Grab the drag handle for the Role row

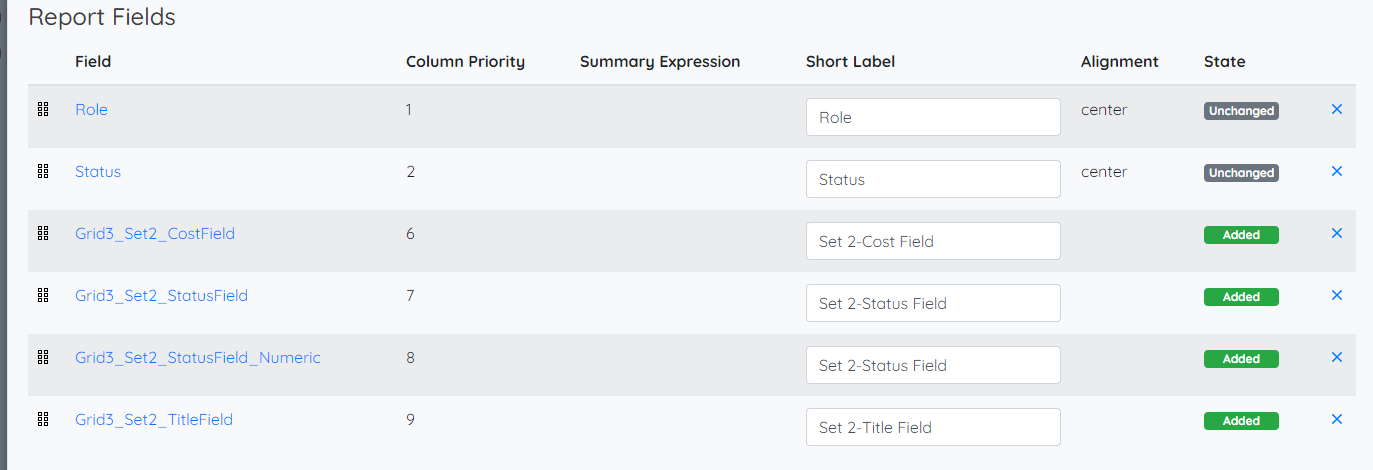point(43,110)
